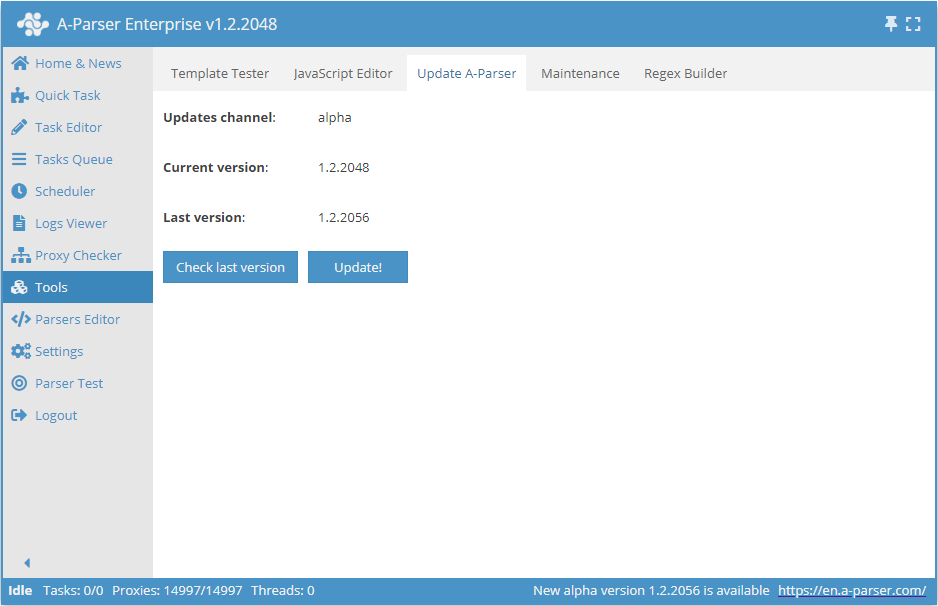Pin the top header bar
Viewport: 938px width, 606px height.
[889, 22]
